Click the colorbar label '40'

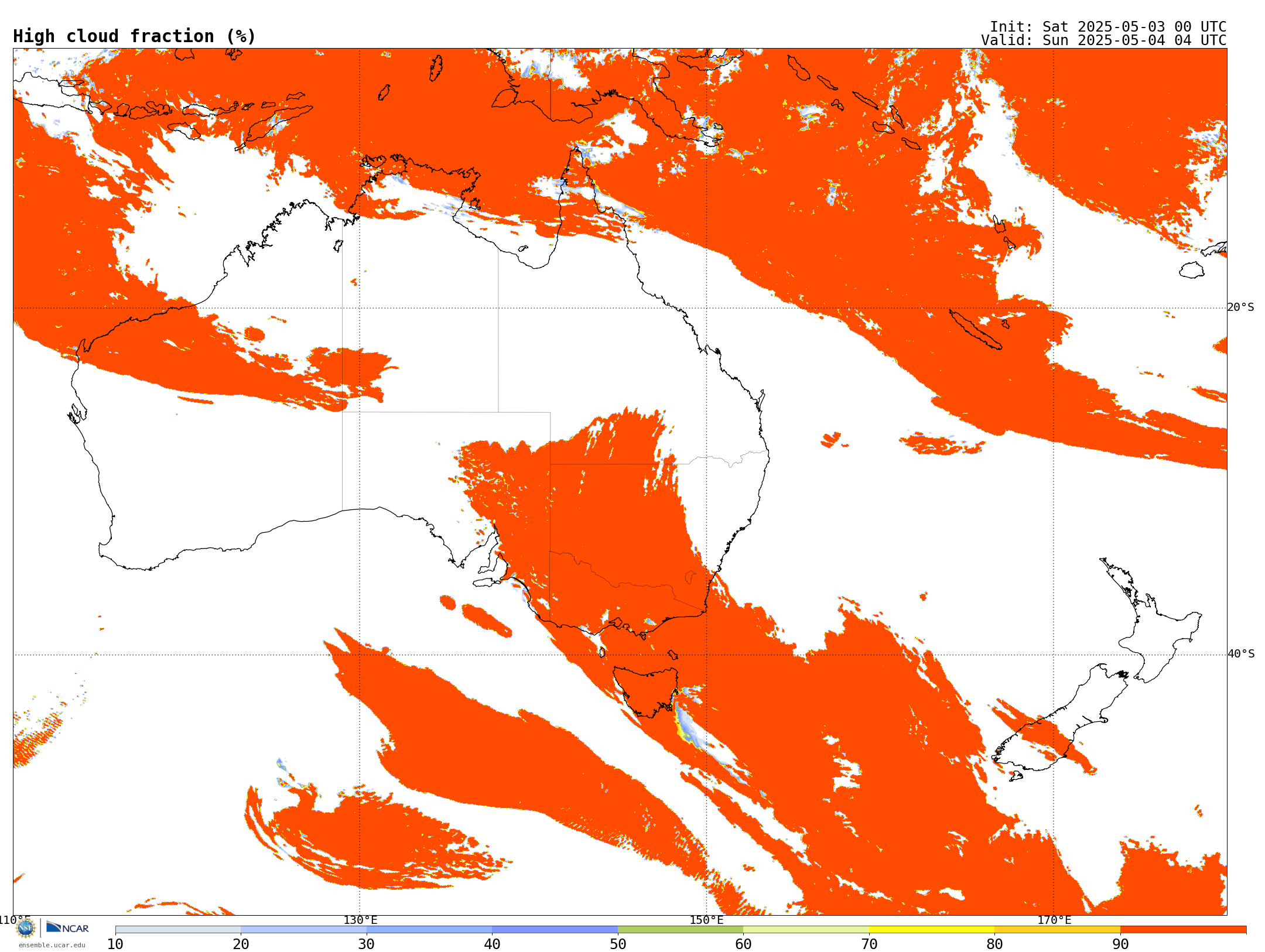(492, 944)
